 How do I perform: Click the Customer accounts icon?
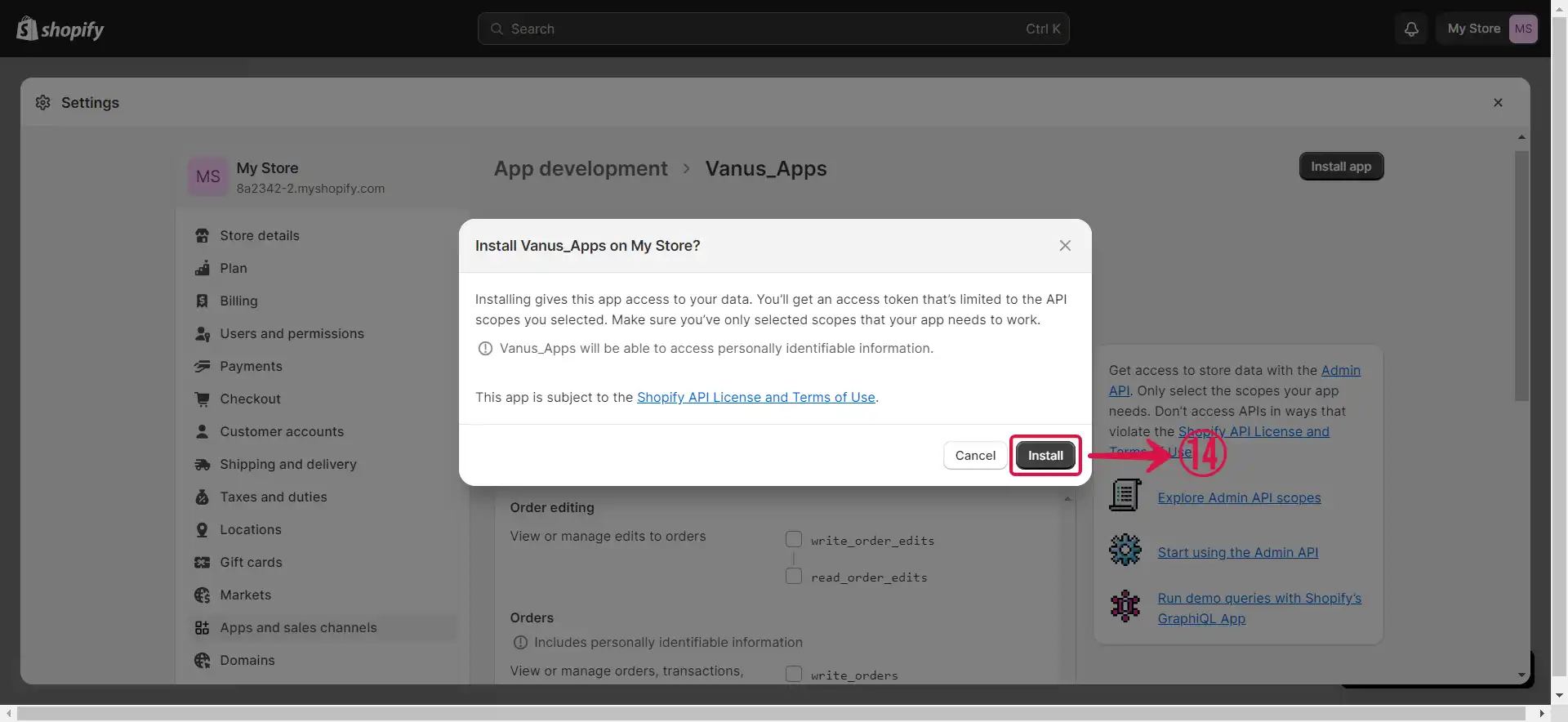202,431
